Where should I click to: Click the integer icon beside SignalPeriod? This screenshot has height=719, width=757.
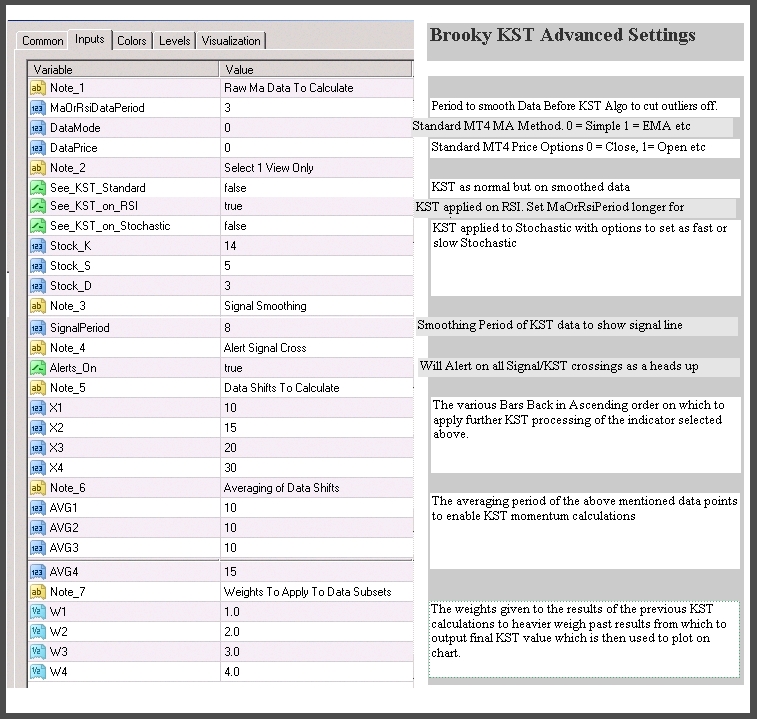(x=37, y=328)
